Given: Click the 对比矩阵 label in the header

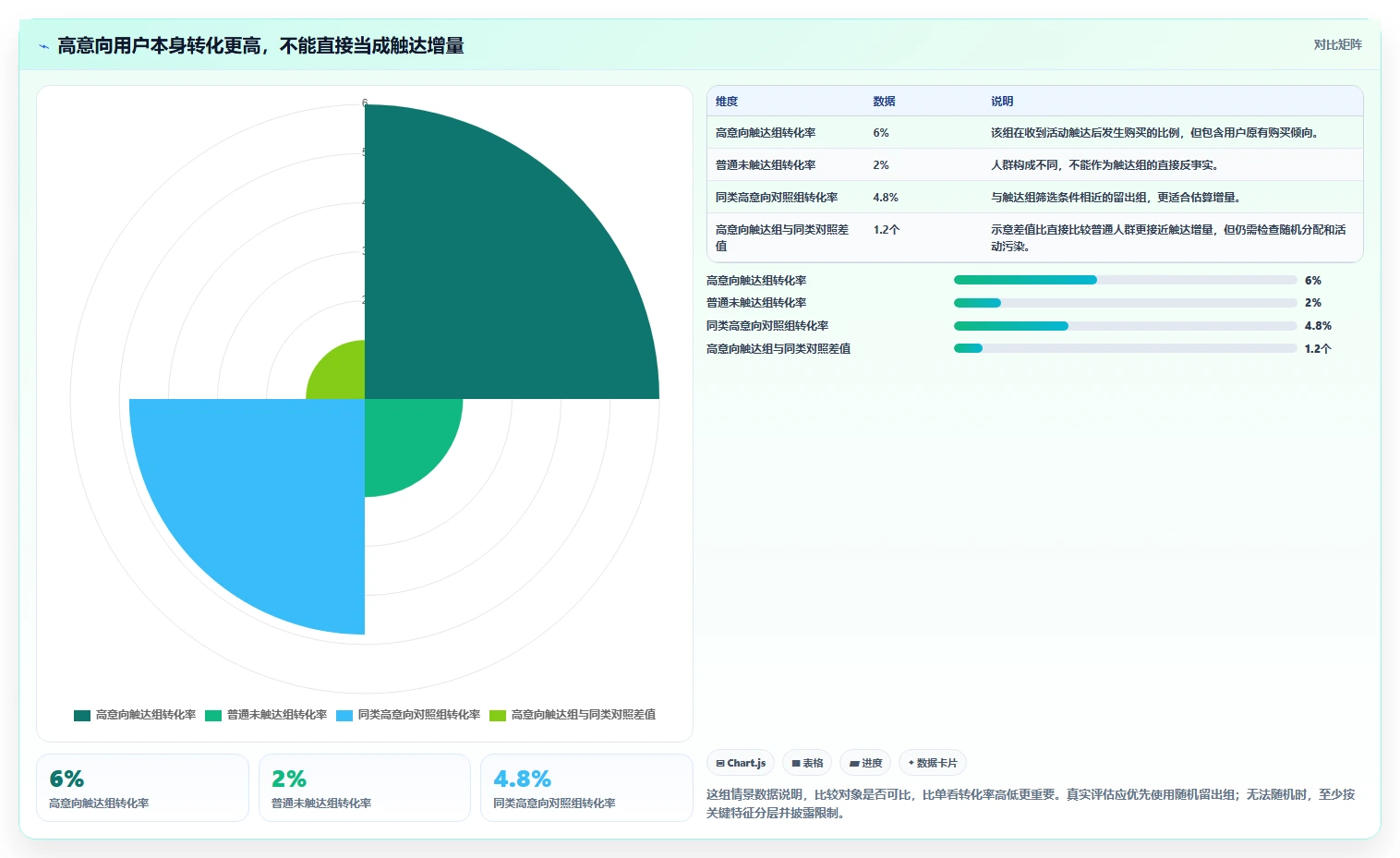Looking at the screenshot, I should click(1337, 44).
